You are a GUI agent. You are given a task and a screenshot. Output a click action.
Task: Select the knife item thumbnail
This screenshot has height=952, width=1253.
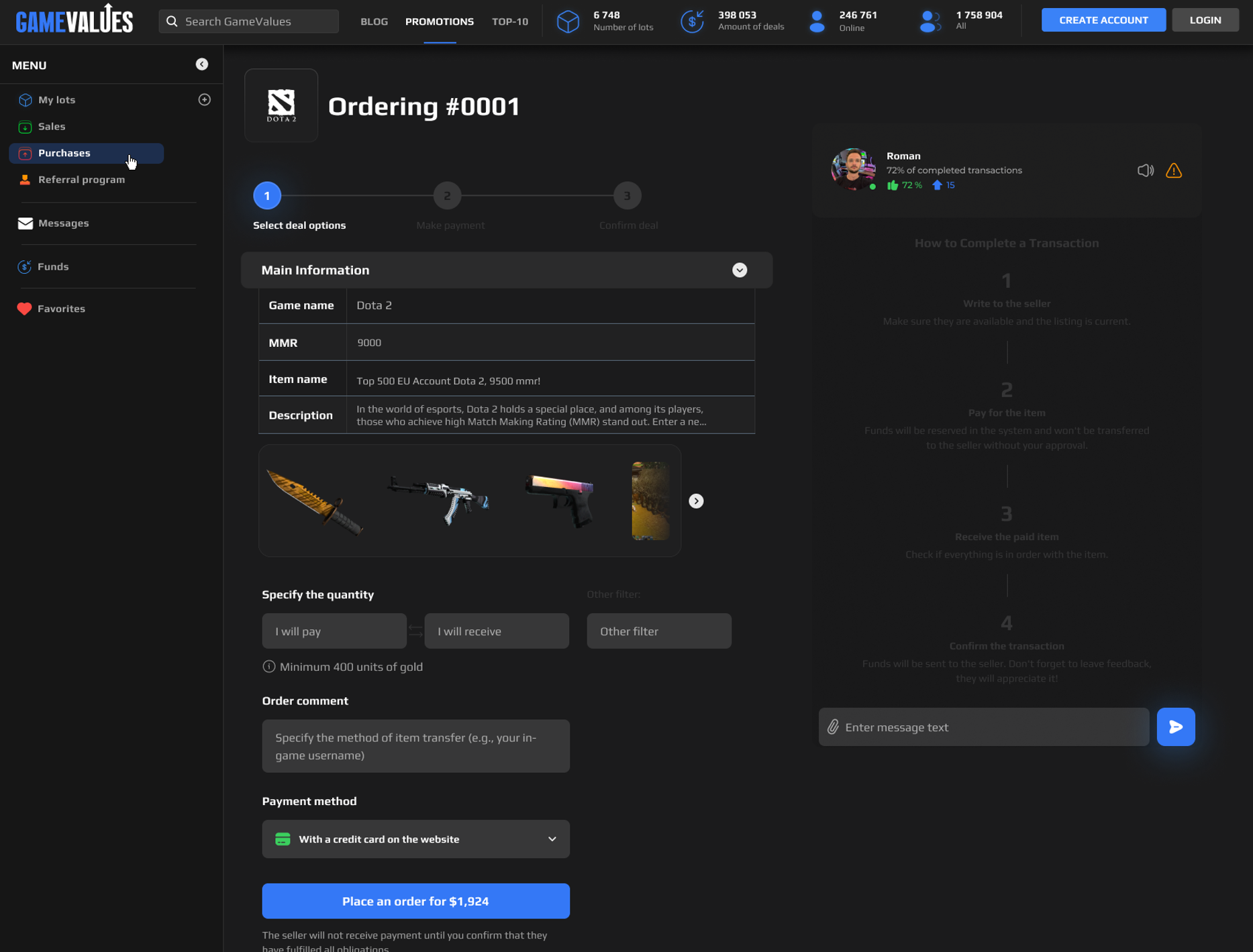coord(315,501)
